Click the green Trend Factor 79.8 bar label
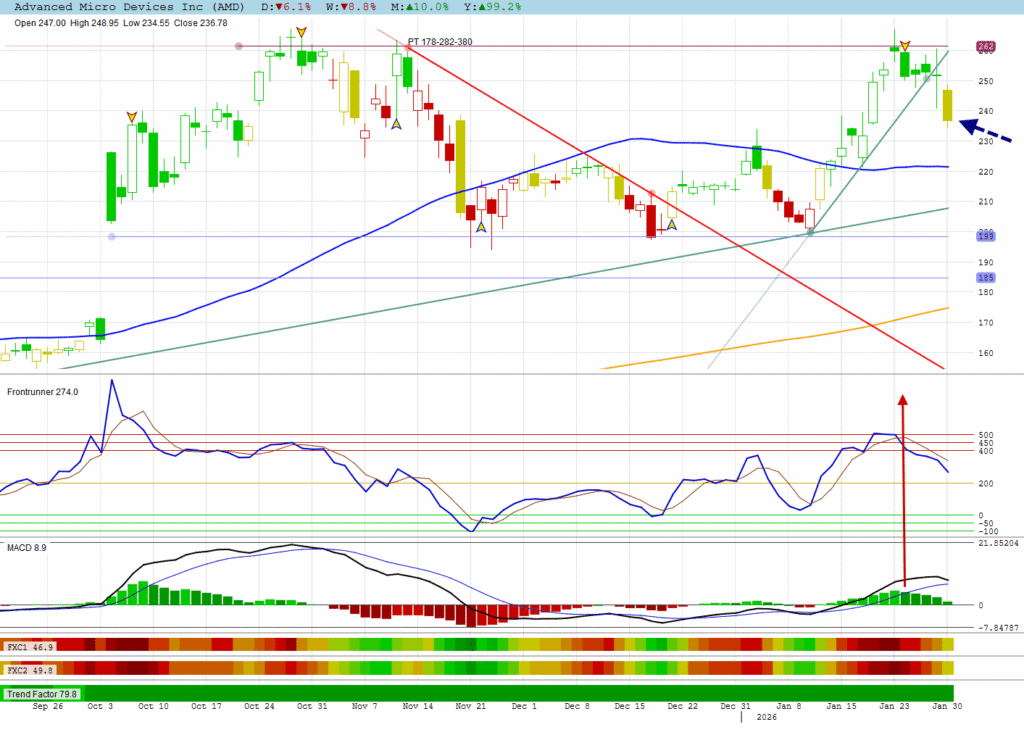The width and height of the screenshot is (1024, 735). click(x=42, y=693)
